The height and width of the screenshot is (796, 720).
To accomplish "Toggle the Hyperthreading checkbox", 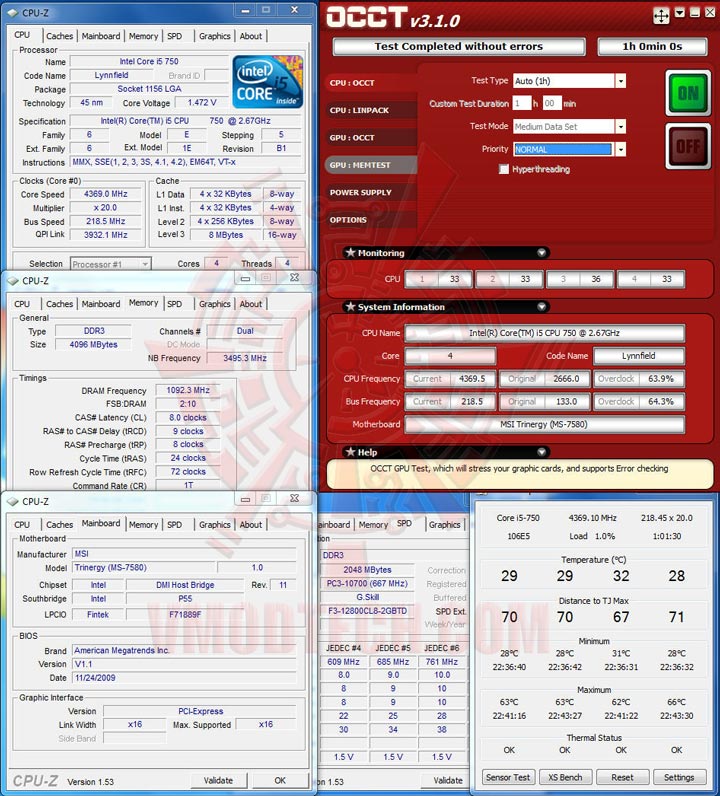I will [504, 169].
